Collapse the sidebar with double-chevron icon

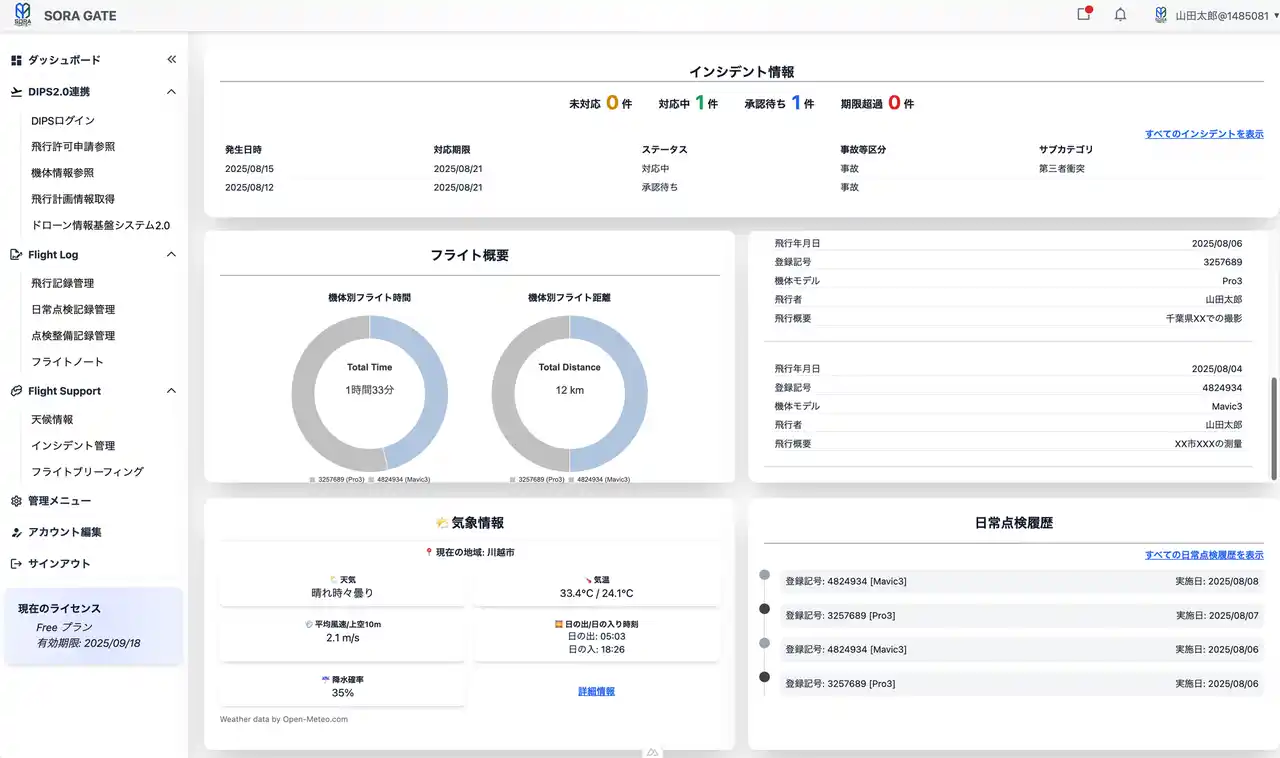pyautogui.click(x=171, y=60)
